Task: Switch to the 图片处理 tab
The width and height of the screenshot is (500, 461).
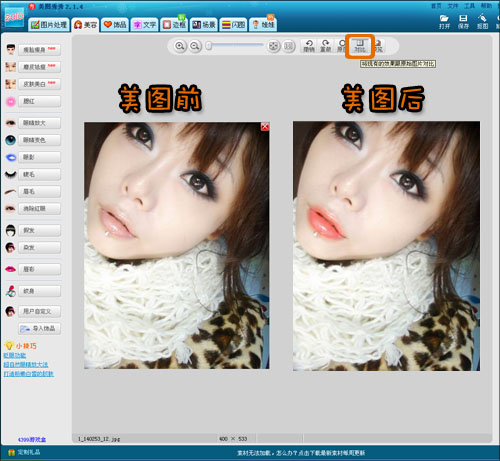Action: pyautogui.click(x=49, y=25)
